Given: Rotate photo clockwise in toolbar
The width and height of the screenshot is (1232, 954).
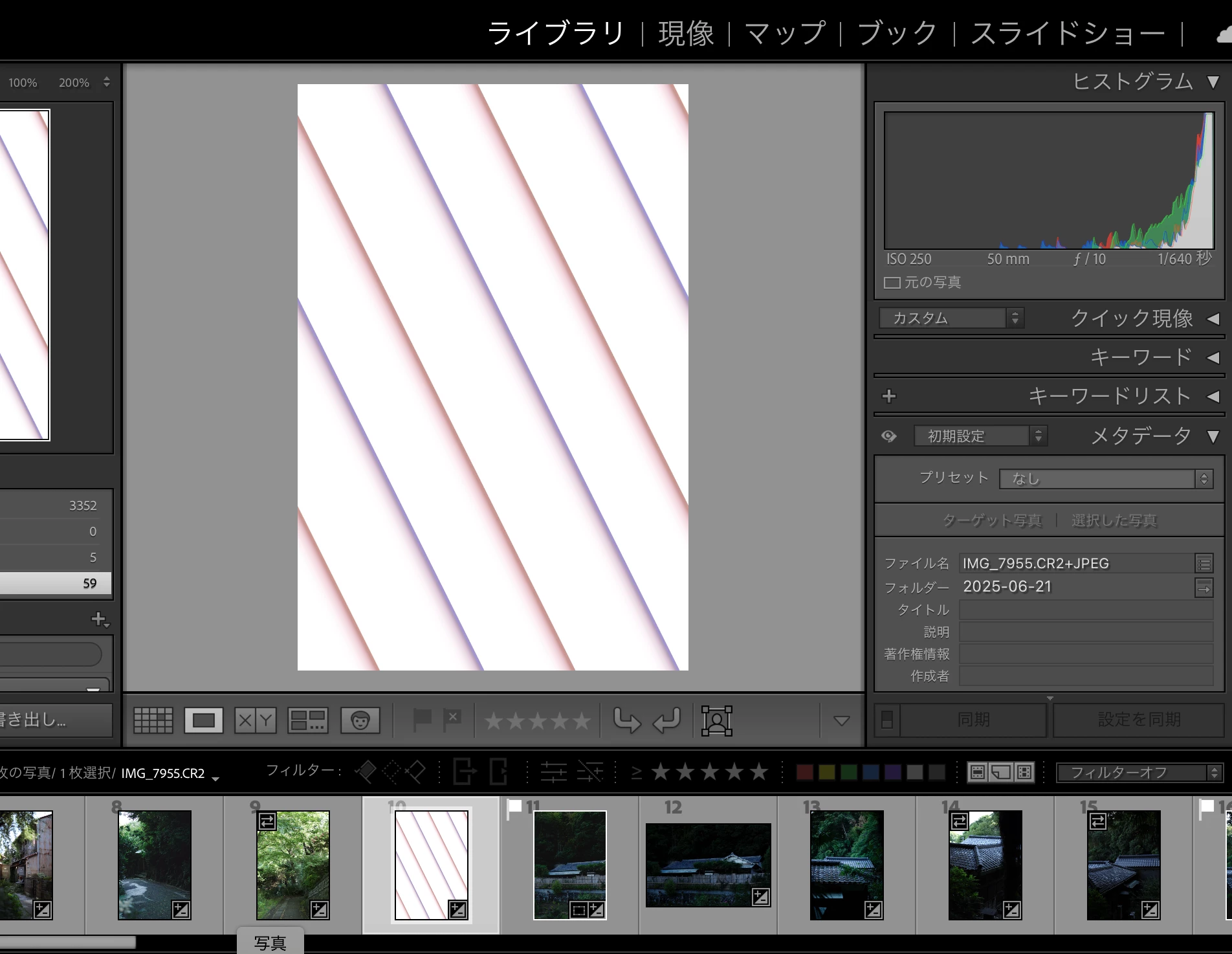Looking at the screenshot, I should pos(666,720).
